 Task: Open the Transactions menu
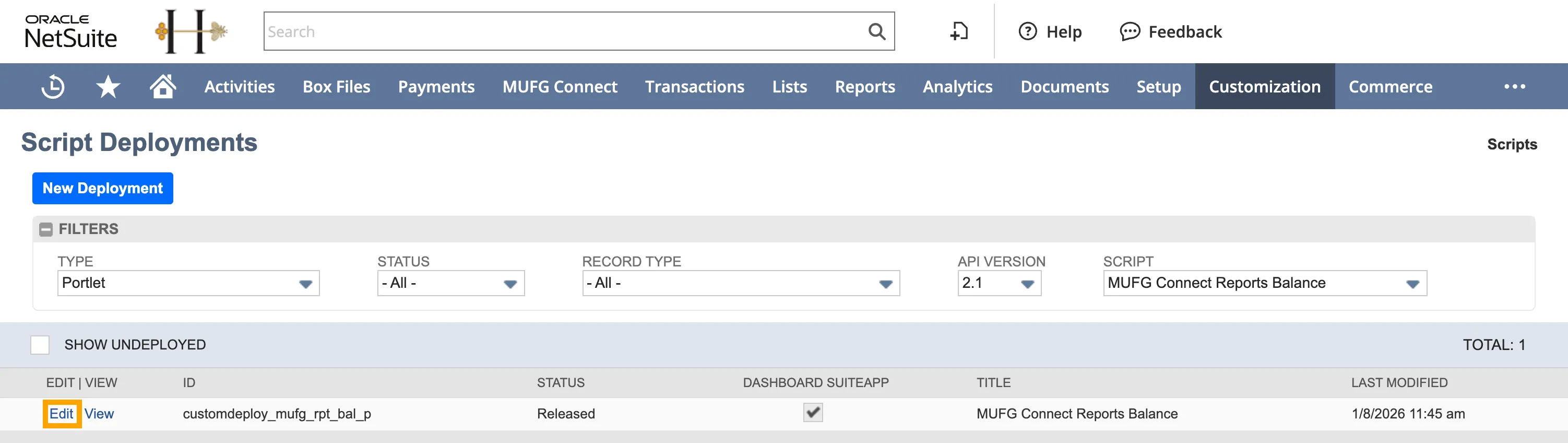[695, 87]
